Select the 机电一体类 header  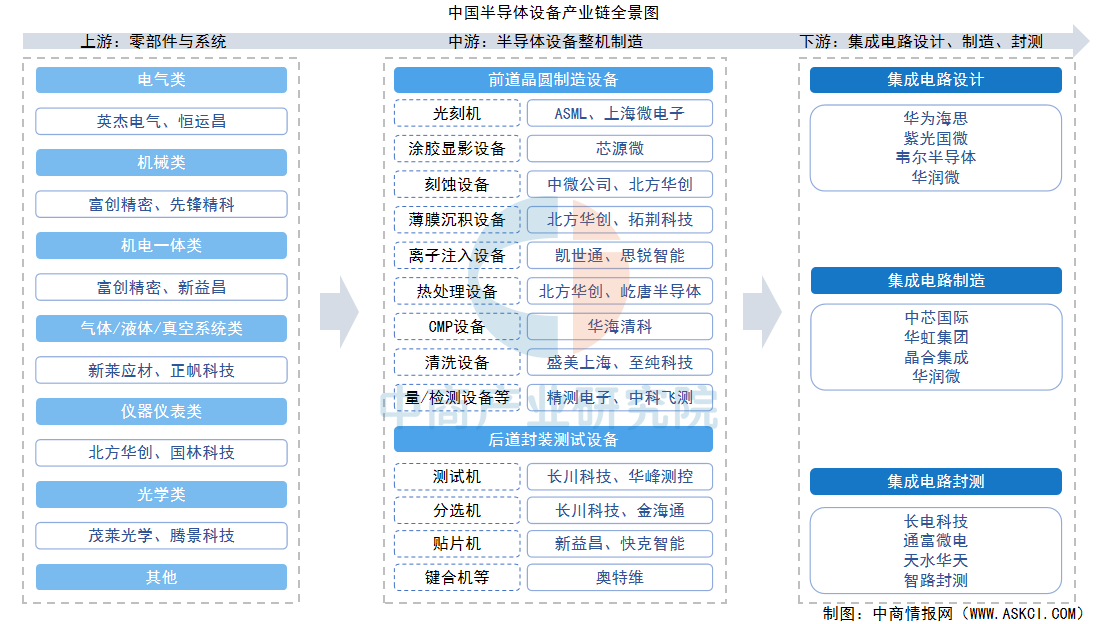click(x=161, y=246)
